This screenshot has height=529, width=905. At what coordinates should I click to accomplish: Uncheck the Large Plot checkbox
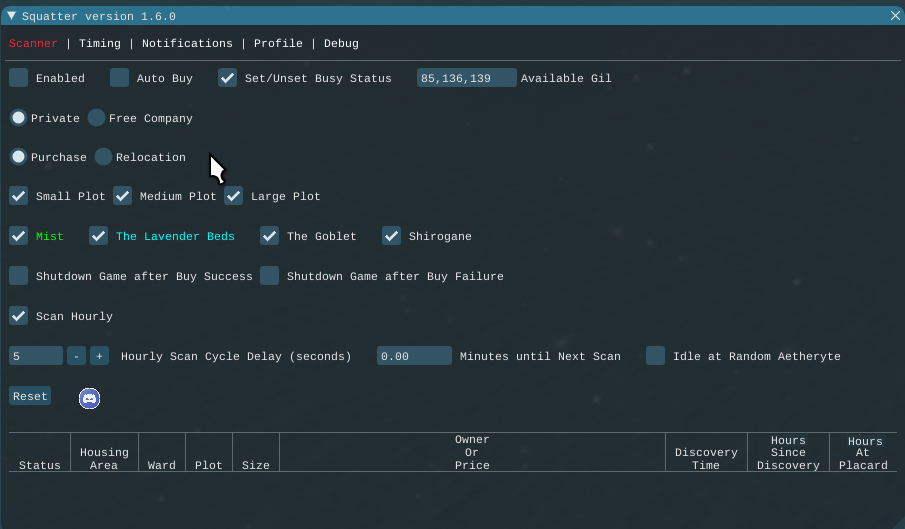pyautogui.click(x=233, y=196)
